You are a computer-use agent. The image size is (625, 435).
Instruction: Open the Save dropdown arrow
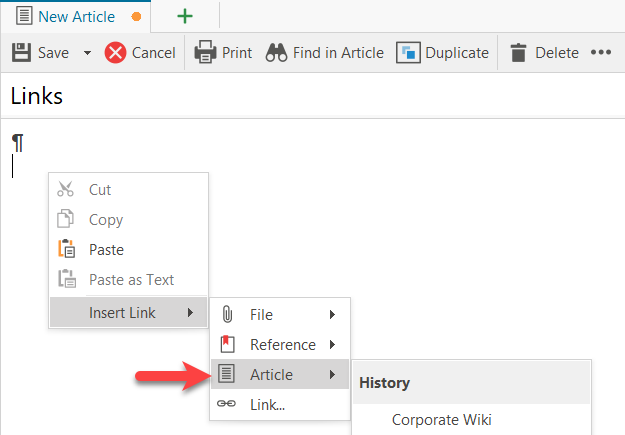[x=87, y=53]
